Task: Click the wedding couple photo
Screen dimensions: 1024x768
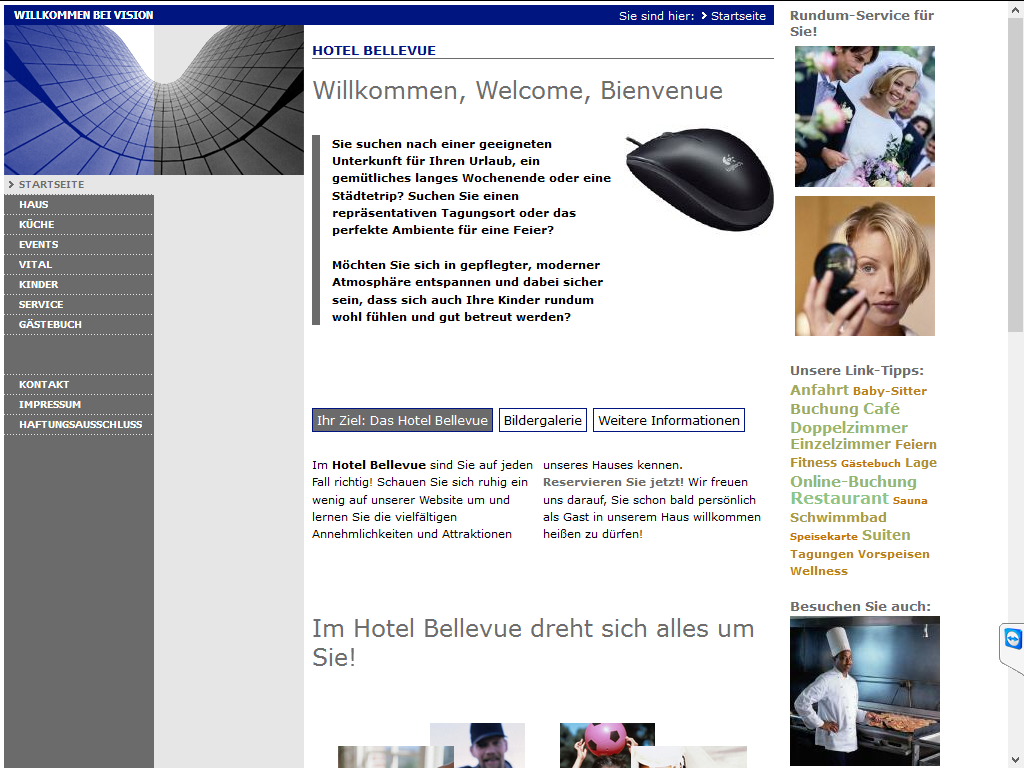Action: tap(865, 116)
